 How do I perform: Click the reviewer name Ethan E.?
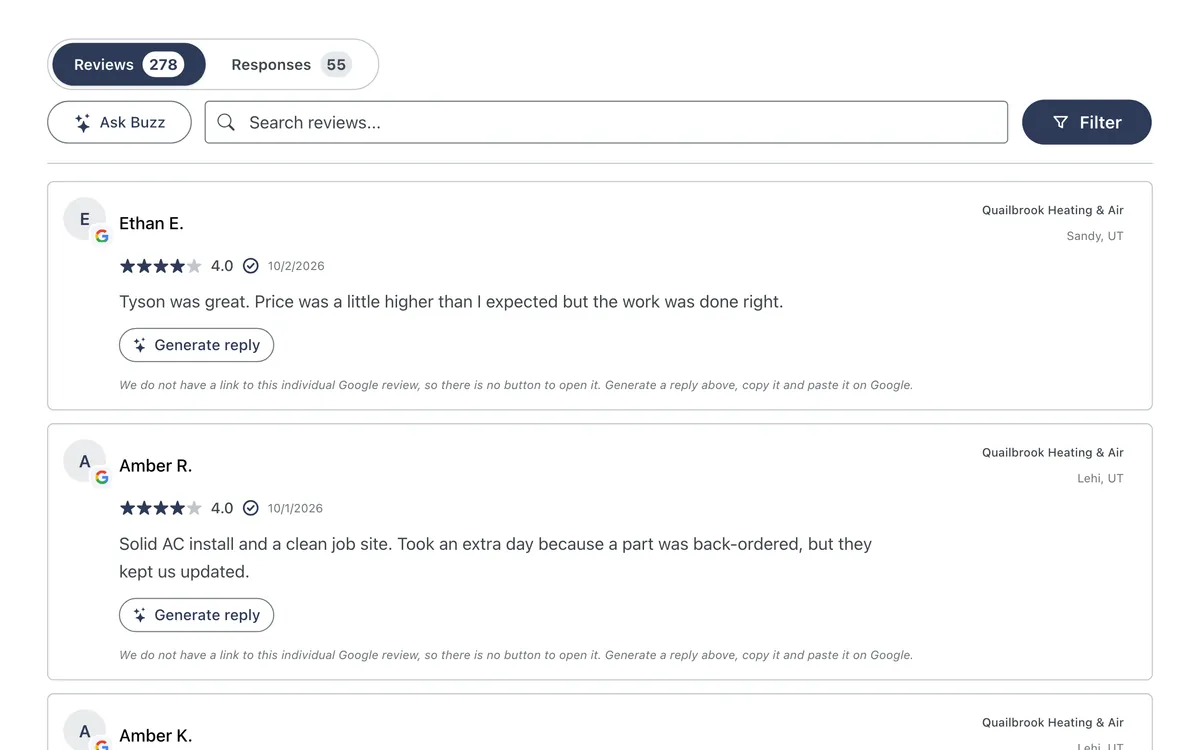click(x=151, y=223)
